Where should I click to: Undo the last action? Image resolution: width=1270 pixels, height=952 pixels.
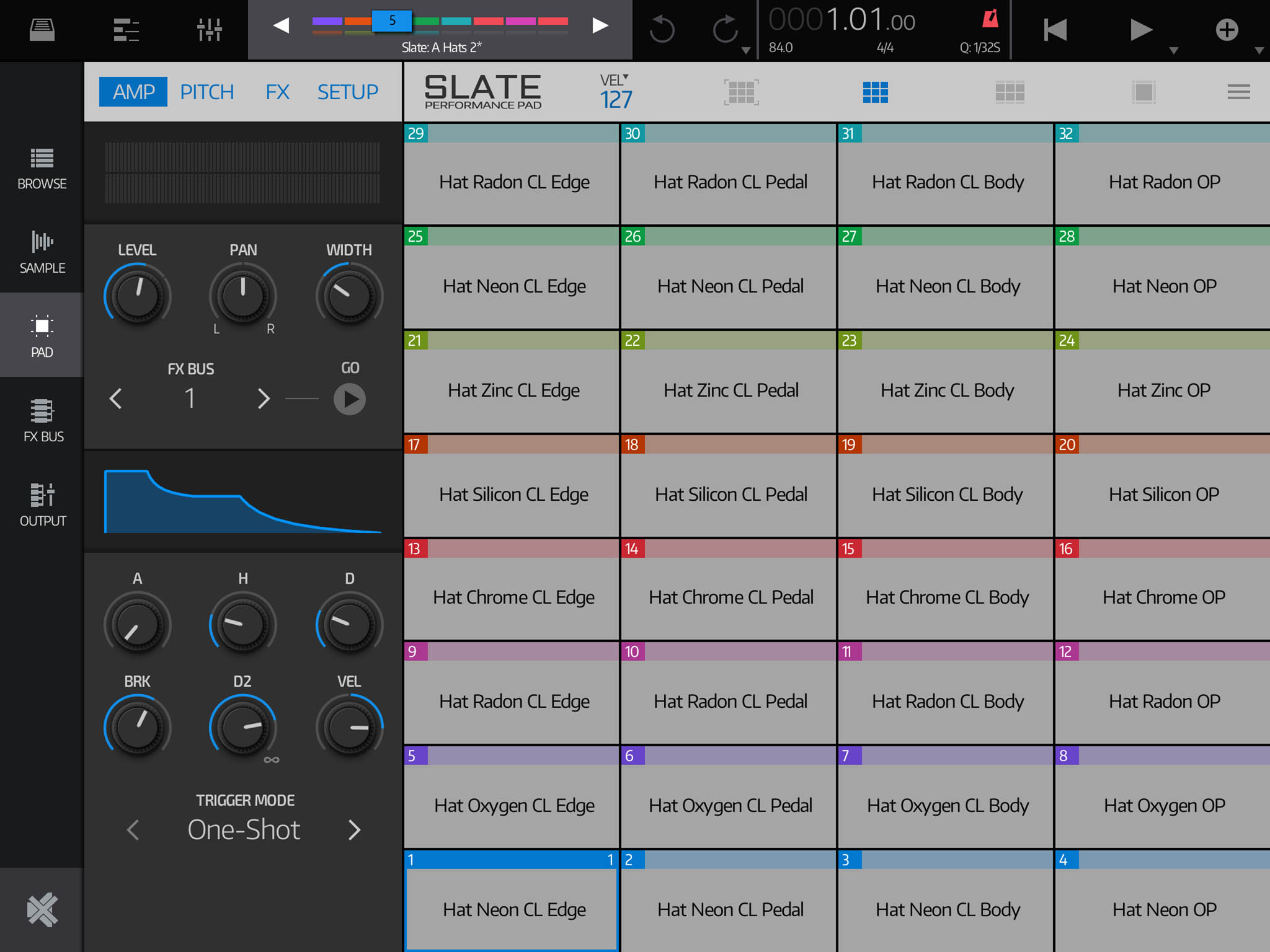click(662, 29)
